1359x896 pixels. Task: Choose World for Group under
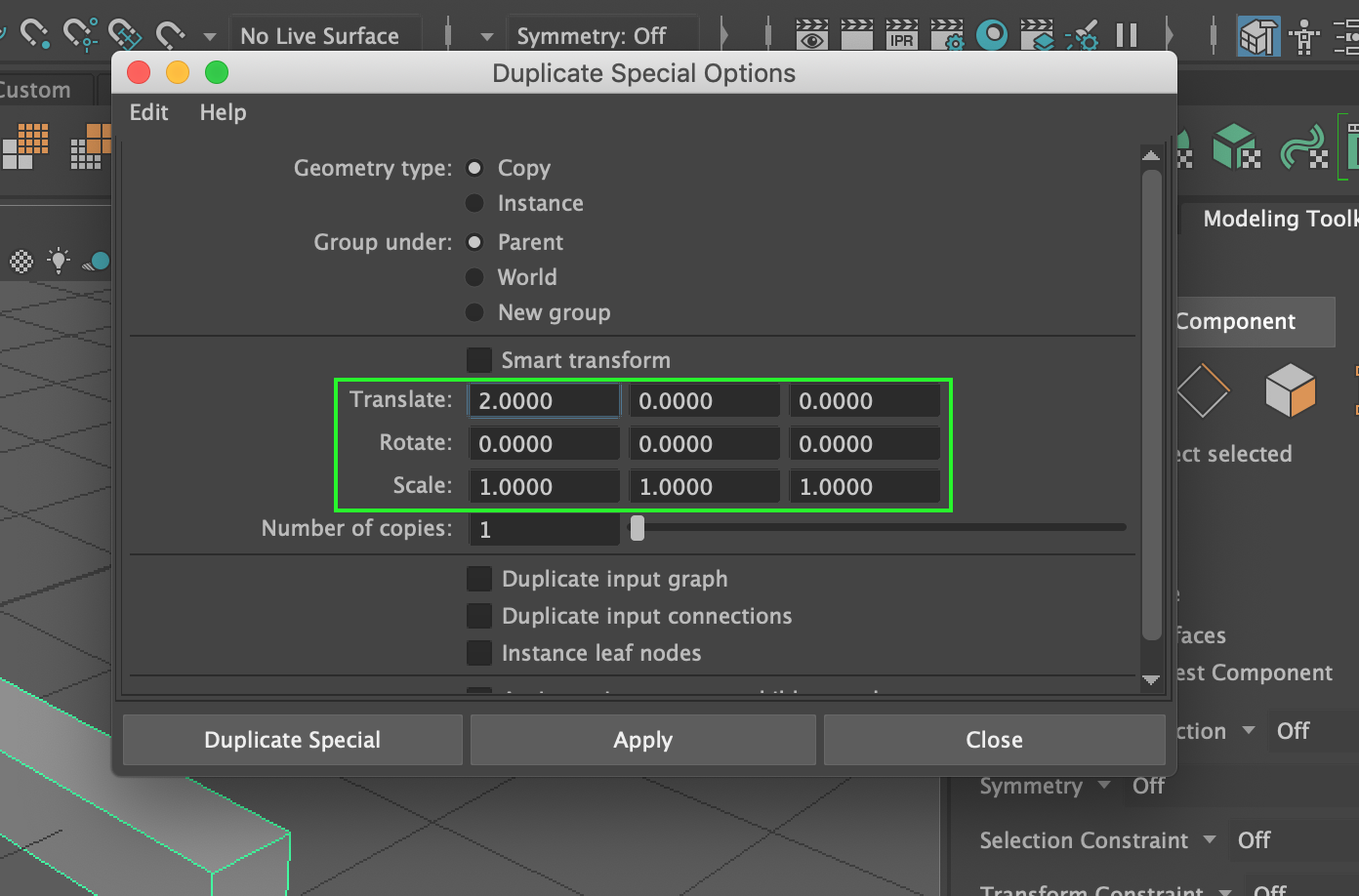point(474,277)
